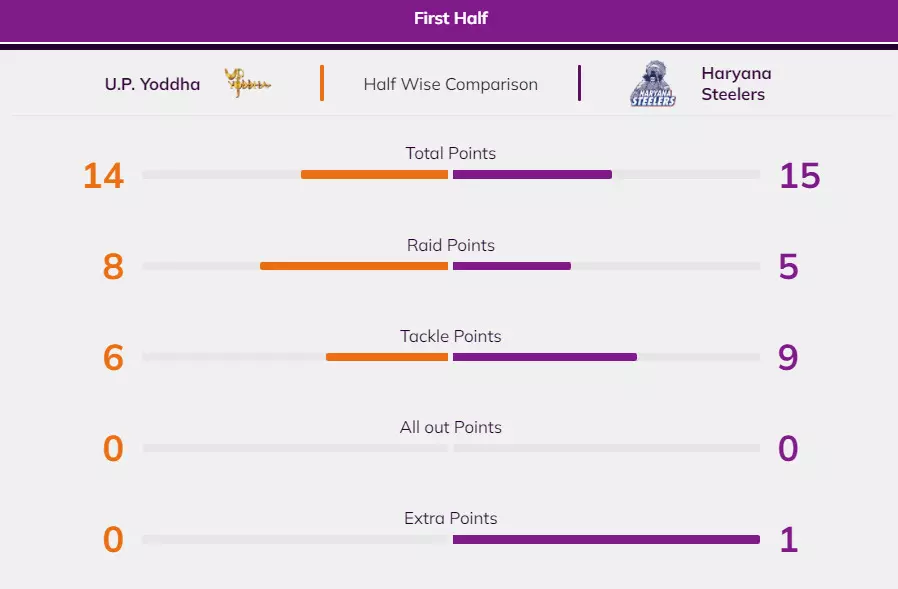Click the Half Wise Comparison heading

450,84
